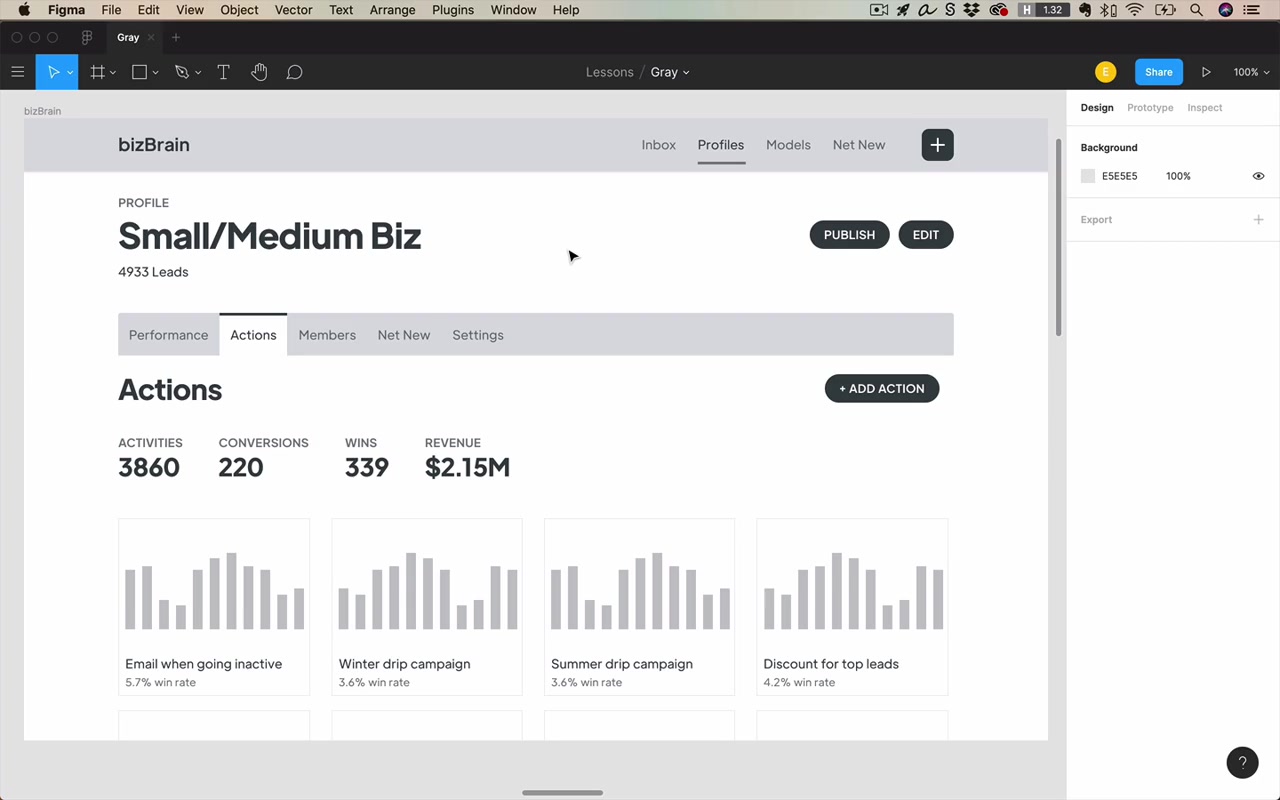Click the Wi-Fi status icon
1280x800 pixels.
(x=1134, y=10)
